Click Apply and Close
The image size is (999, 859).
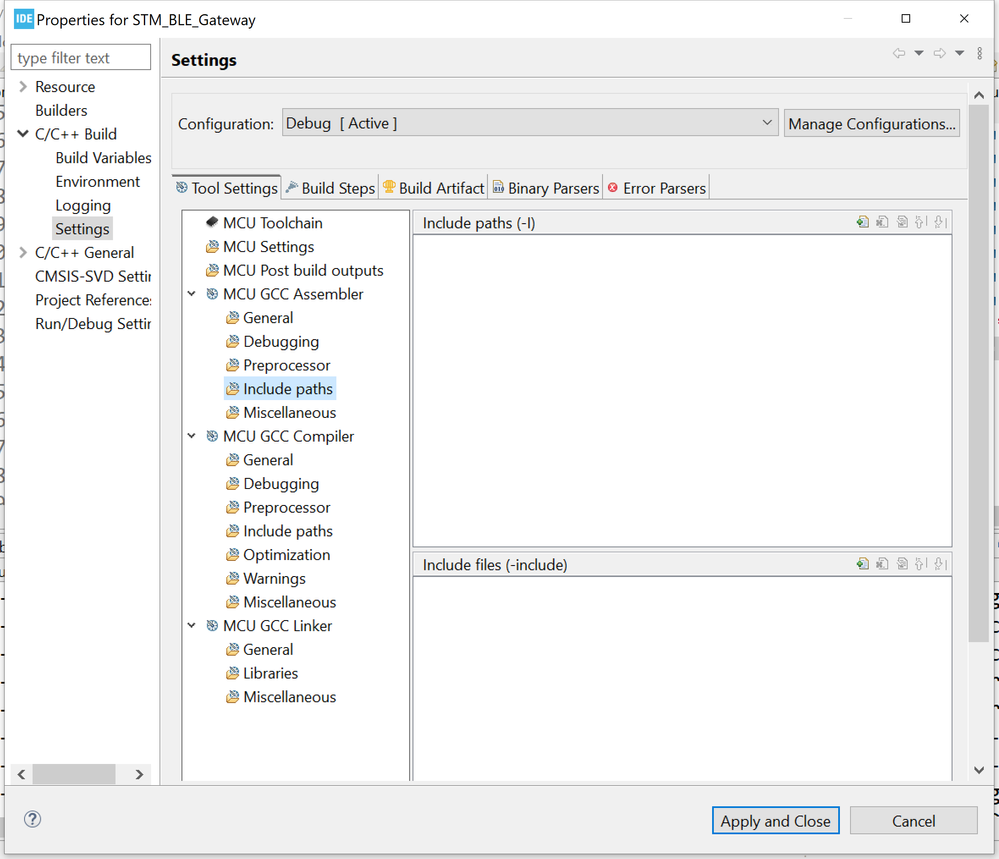point(775,821)
